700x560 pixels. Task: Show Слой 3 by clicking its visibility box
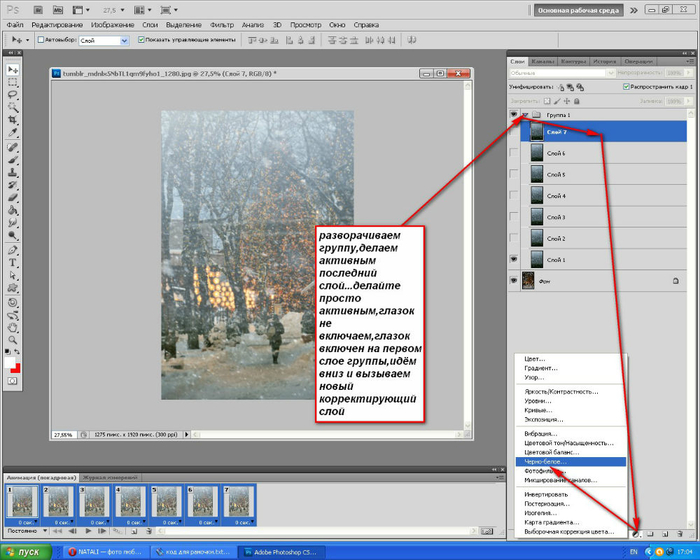(x=514, y=217)
